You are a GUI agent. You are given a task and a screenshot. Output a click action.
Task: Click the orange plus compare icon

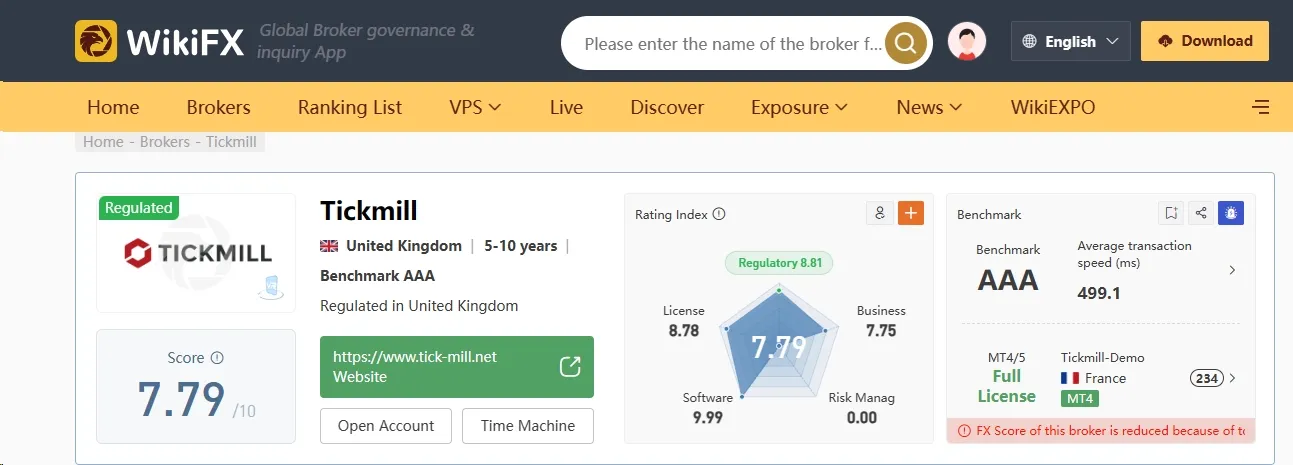[911, 213]
